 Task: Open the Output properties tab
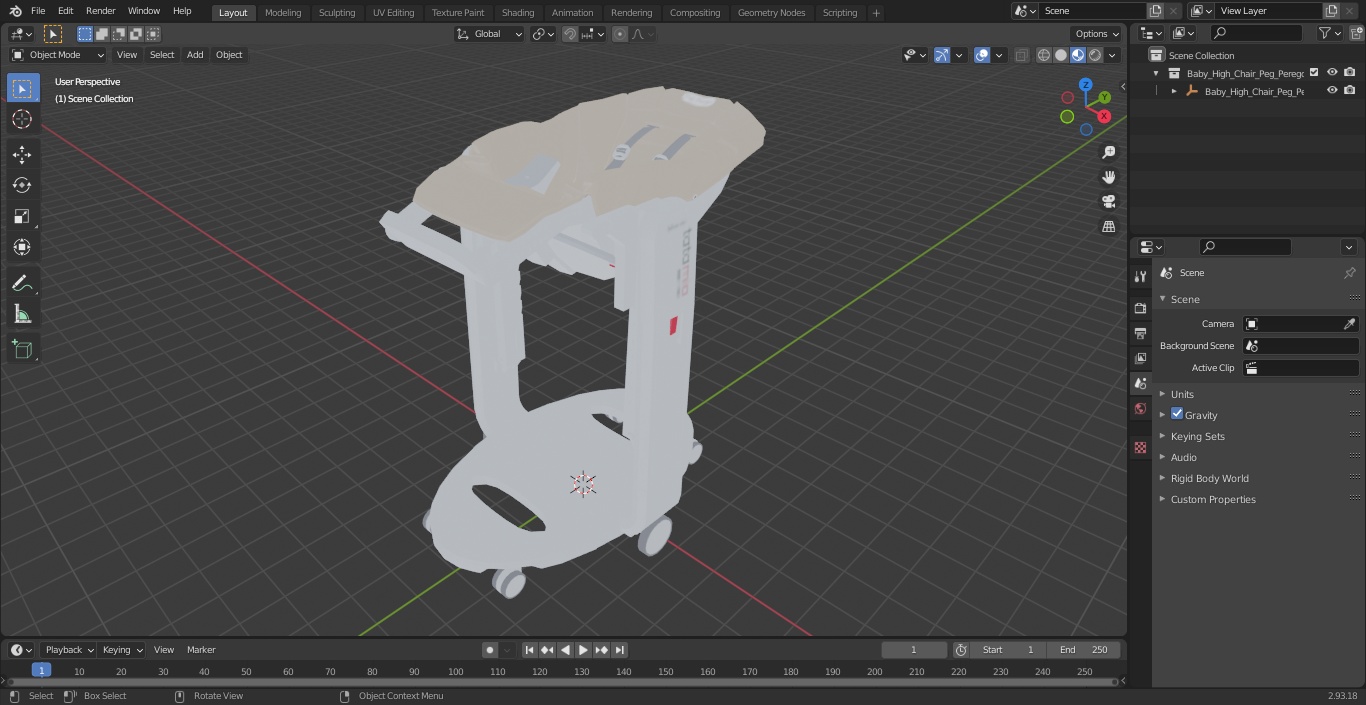1140,333
